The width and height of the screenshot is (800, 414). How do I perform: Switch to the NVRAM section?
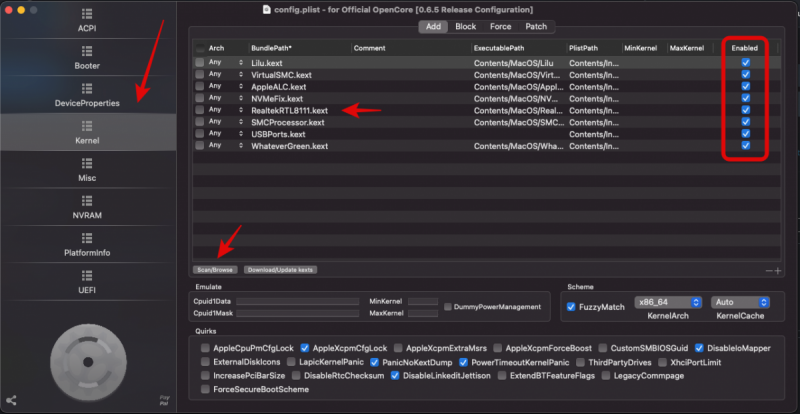point(88,207)
